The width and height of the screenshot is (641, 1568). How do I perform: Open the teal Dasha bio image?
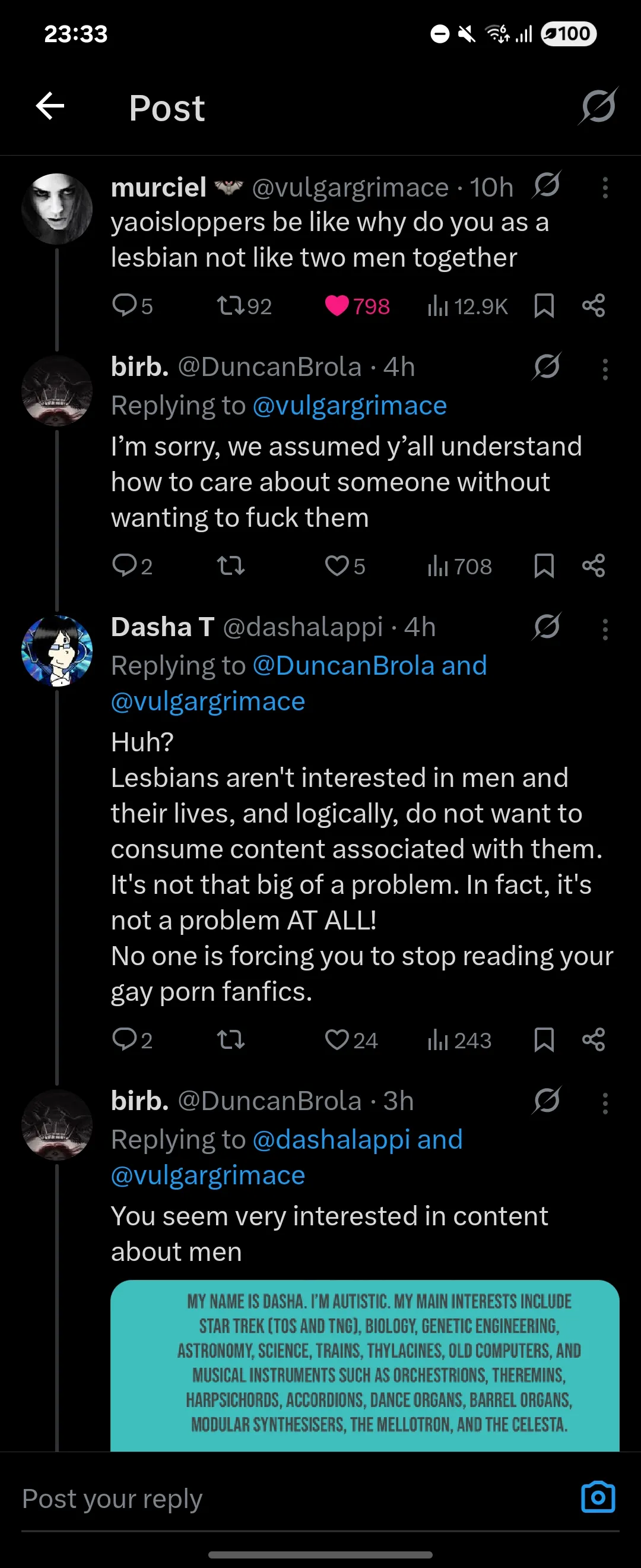365,1365
